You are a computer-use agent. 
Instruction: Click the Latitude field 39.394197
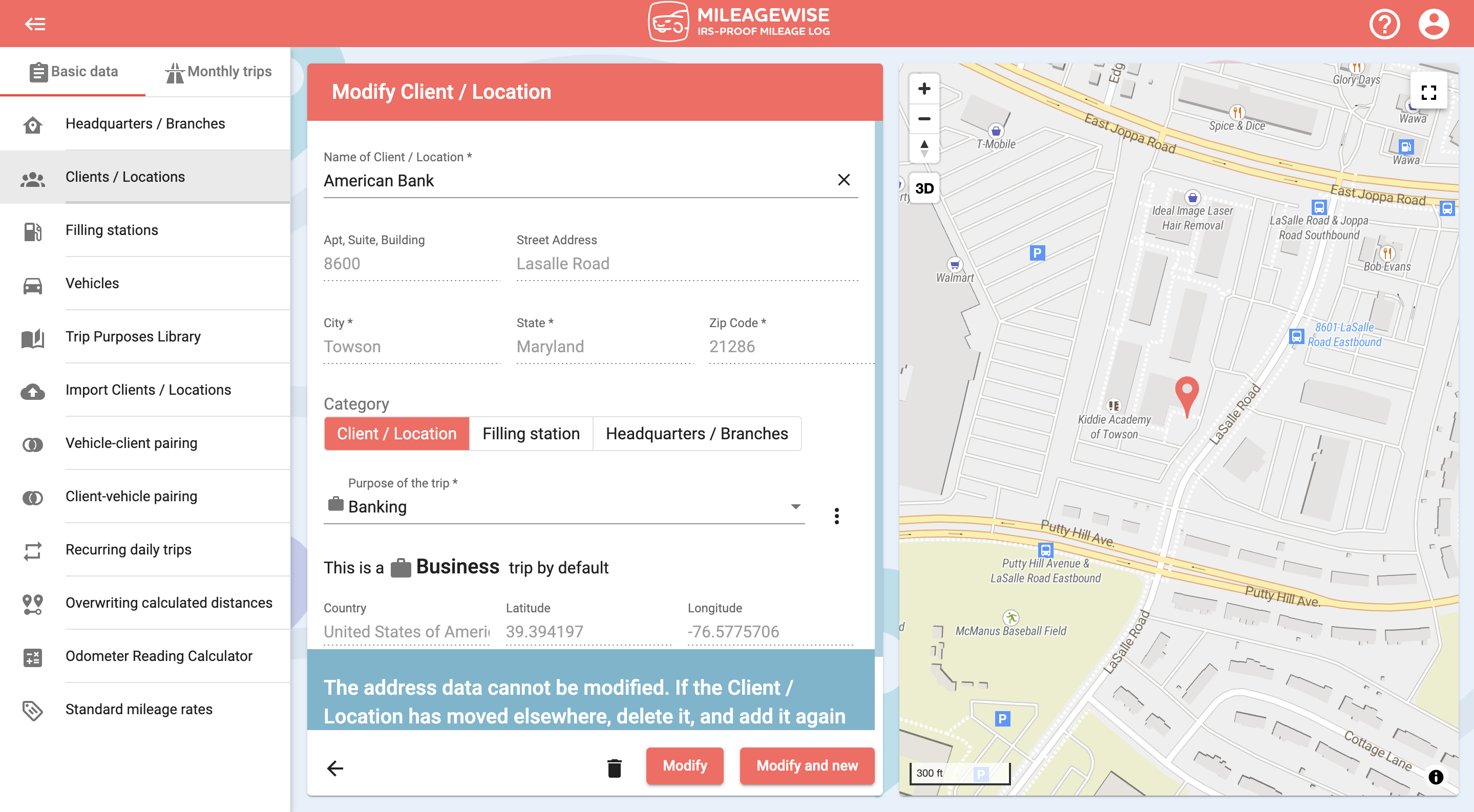[x=588, y=631]
